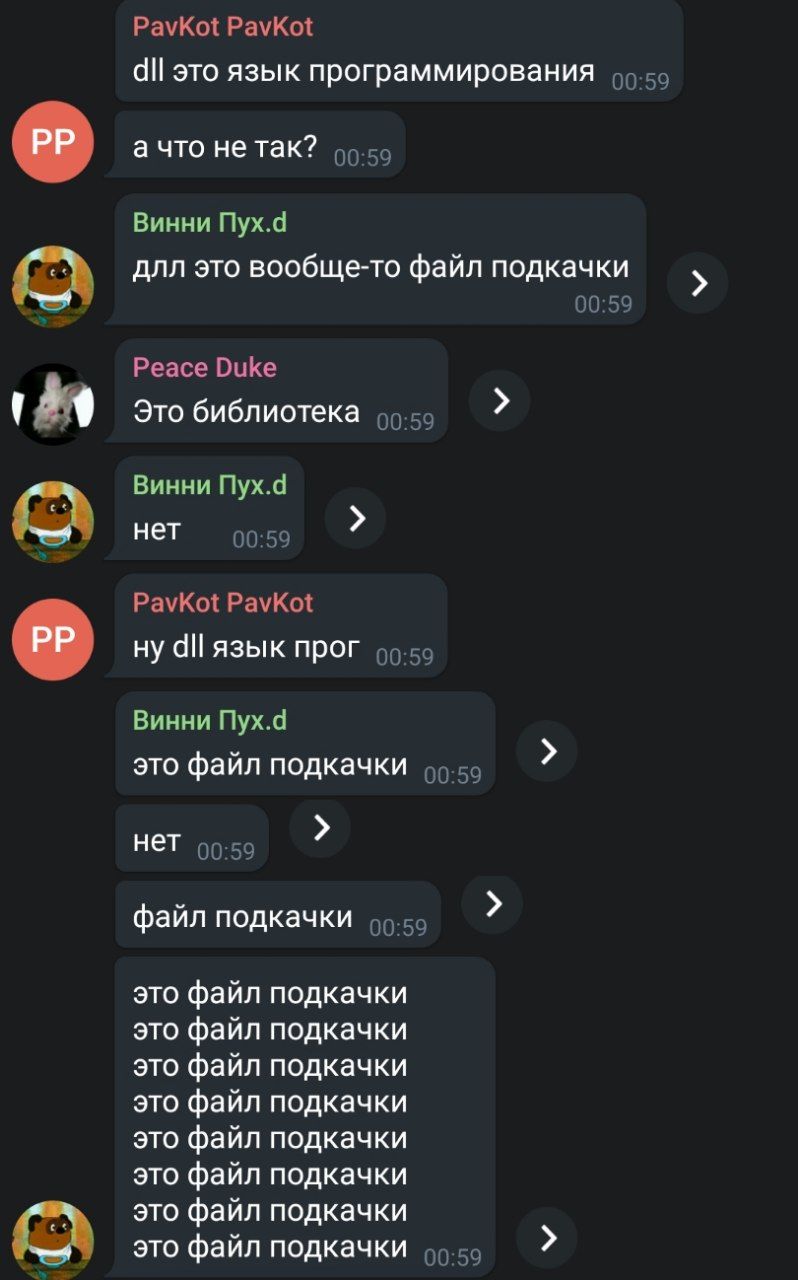This screenshot has width=798, height=1280.
Task: Tap Винни Пух.d avatar beside the short 'нет' message
Action: [53, 522]
